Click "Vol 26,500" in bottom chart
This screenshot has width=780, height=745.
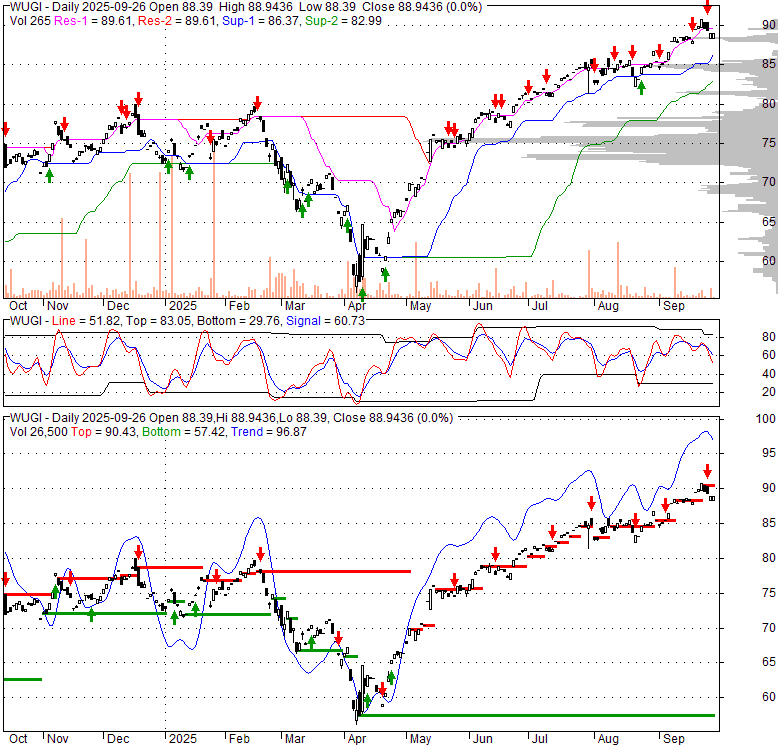click(x=38, y=432)
